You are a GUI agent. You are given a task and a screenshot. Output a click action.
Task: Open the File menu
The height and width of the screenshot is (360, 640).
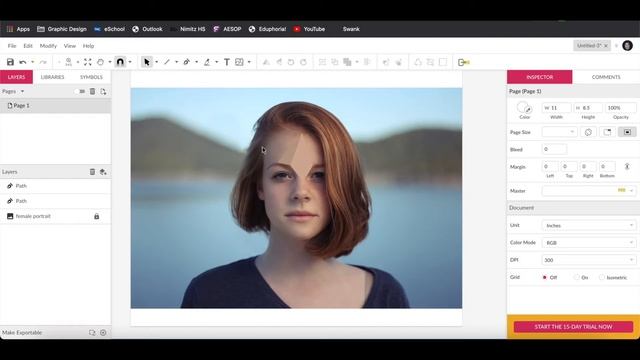point(12,46)
